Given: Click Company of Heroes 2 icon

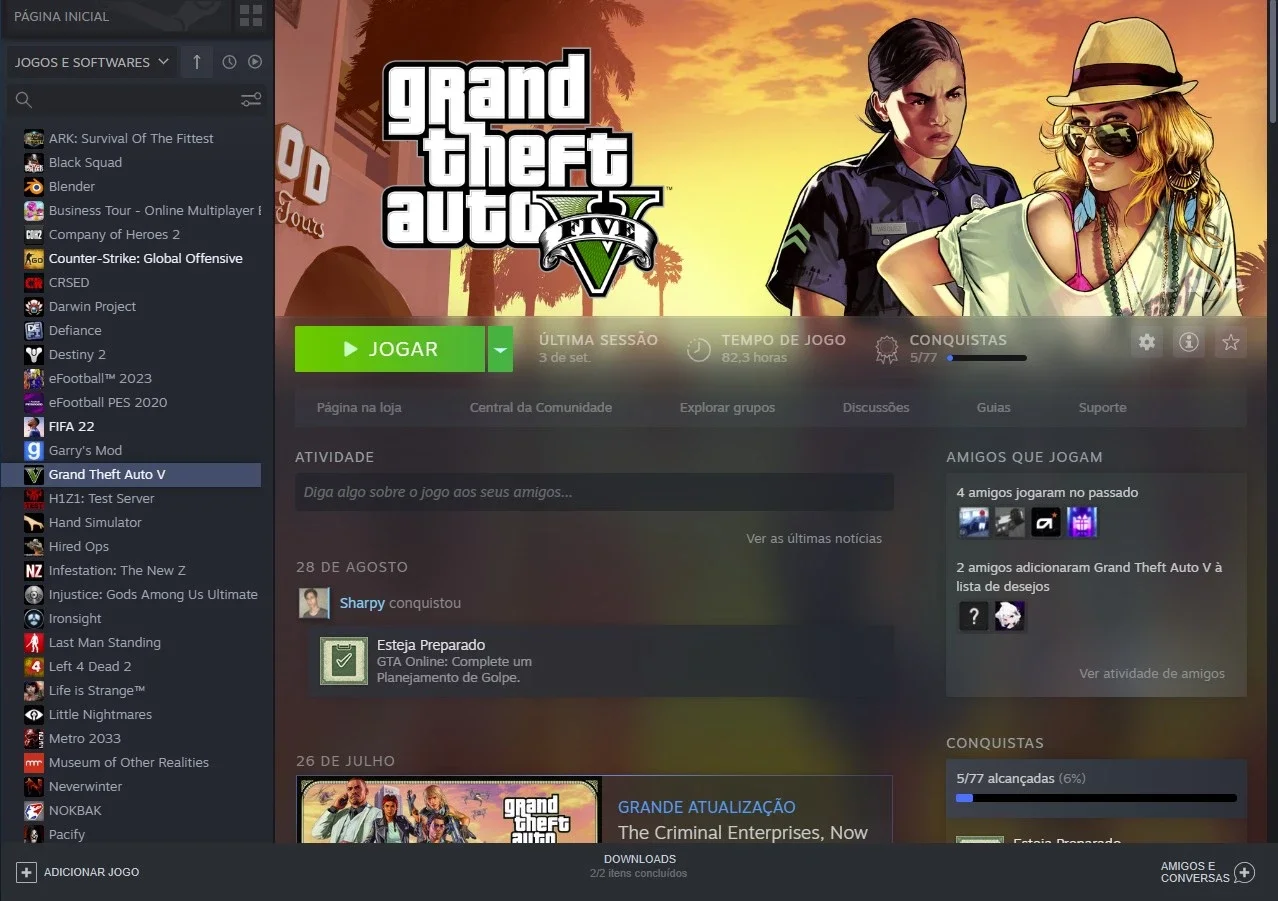Looking at the screenshot, I should coord(34,234).
